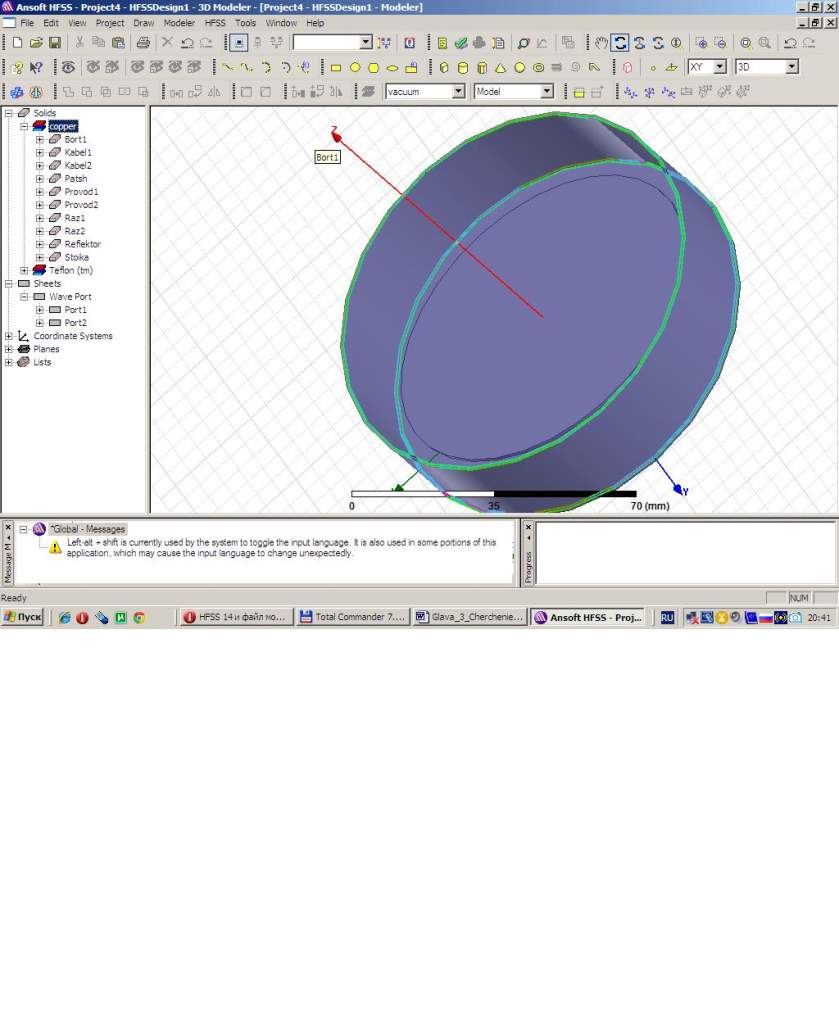Switch to HFSS 14 Opera window in taskbar
This screenshot has width=839, height=1024.
236,617
